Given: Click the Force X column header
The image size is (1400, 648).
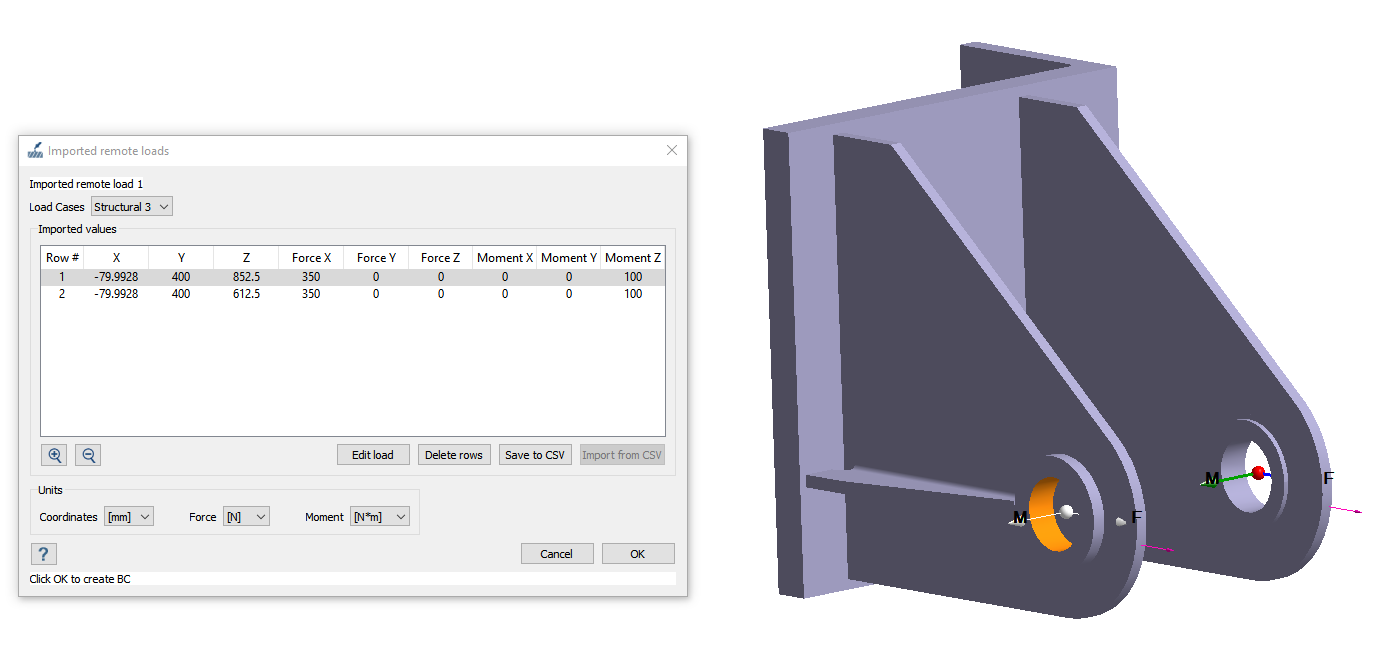Looking at the screenshot, I should coord(311,258).
